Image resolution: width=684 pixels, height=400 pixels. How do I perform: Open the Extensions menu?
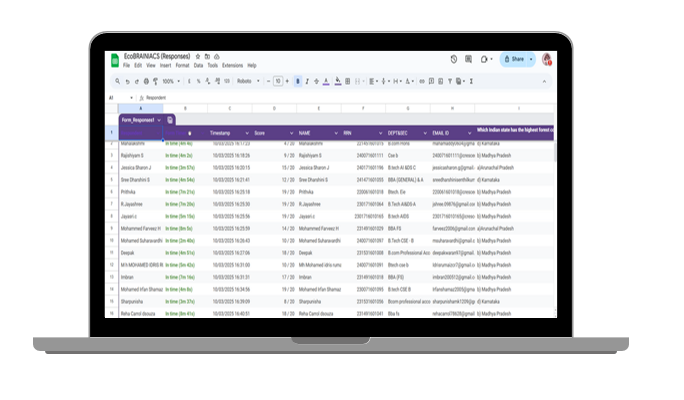[232, 65]
